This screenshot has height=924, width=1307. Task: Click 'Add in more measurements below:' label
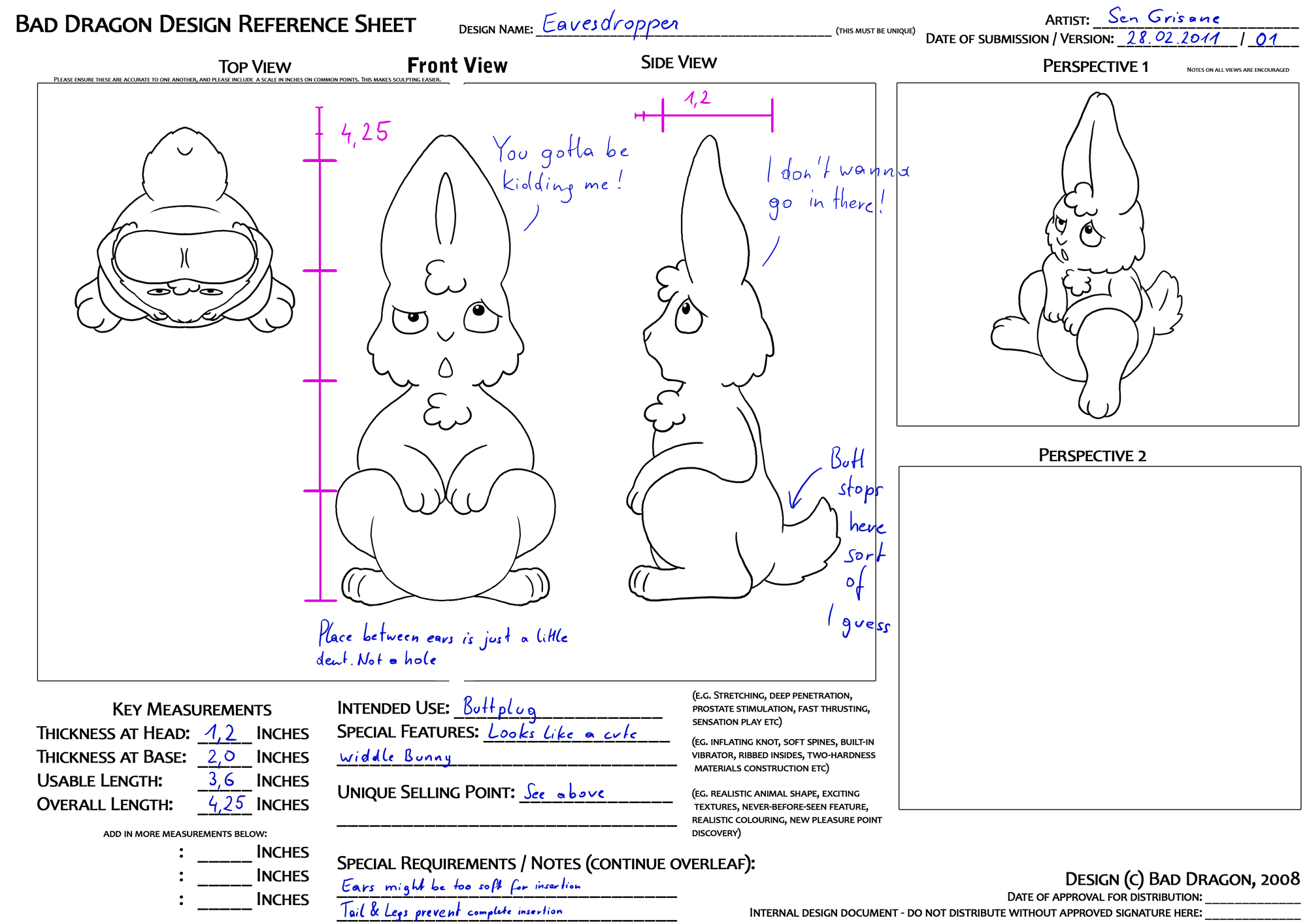(185, 834)
